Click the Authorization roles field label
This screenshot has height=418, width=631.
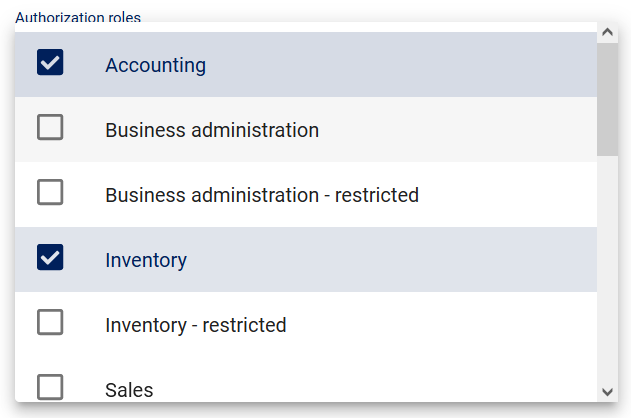(x=78, y=17)
